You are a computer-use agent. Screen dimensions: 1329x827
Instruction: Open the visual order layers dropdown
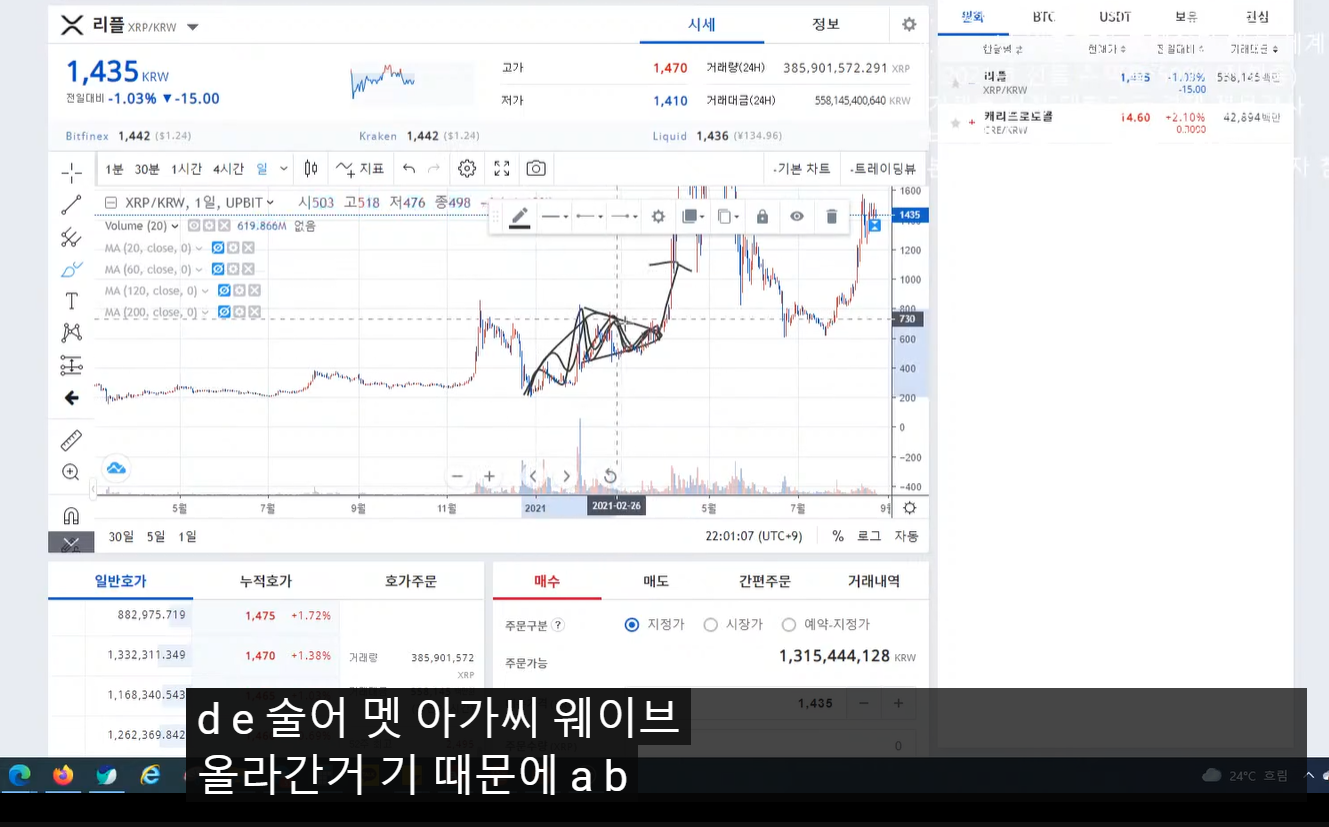click(x=692, y=216)
